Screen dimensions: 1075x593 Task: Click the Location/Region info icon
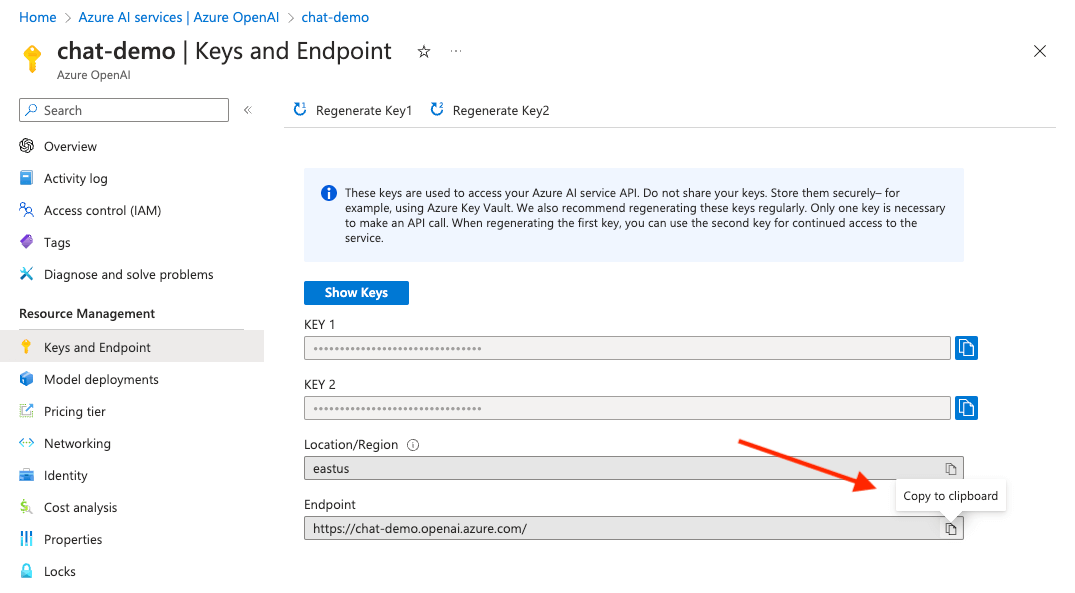coord(412,444)
